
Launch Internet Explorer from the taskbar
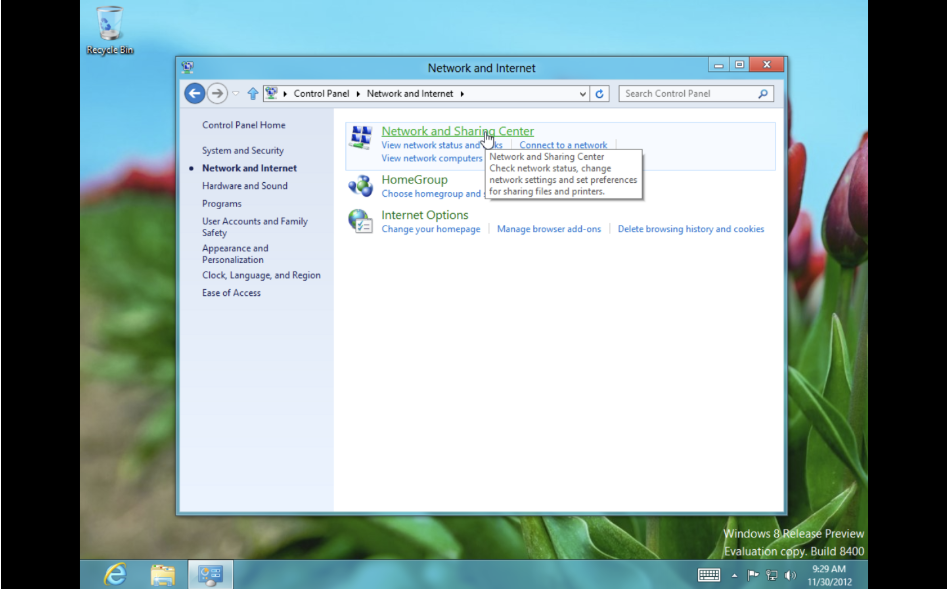tap(114, 574)
